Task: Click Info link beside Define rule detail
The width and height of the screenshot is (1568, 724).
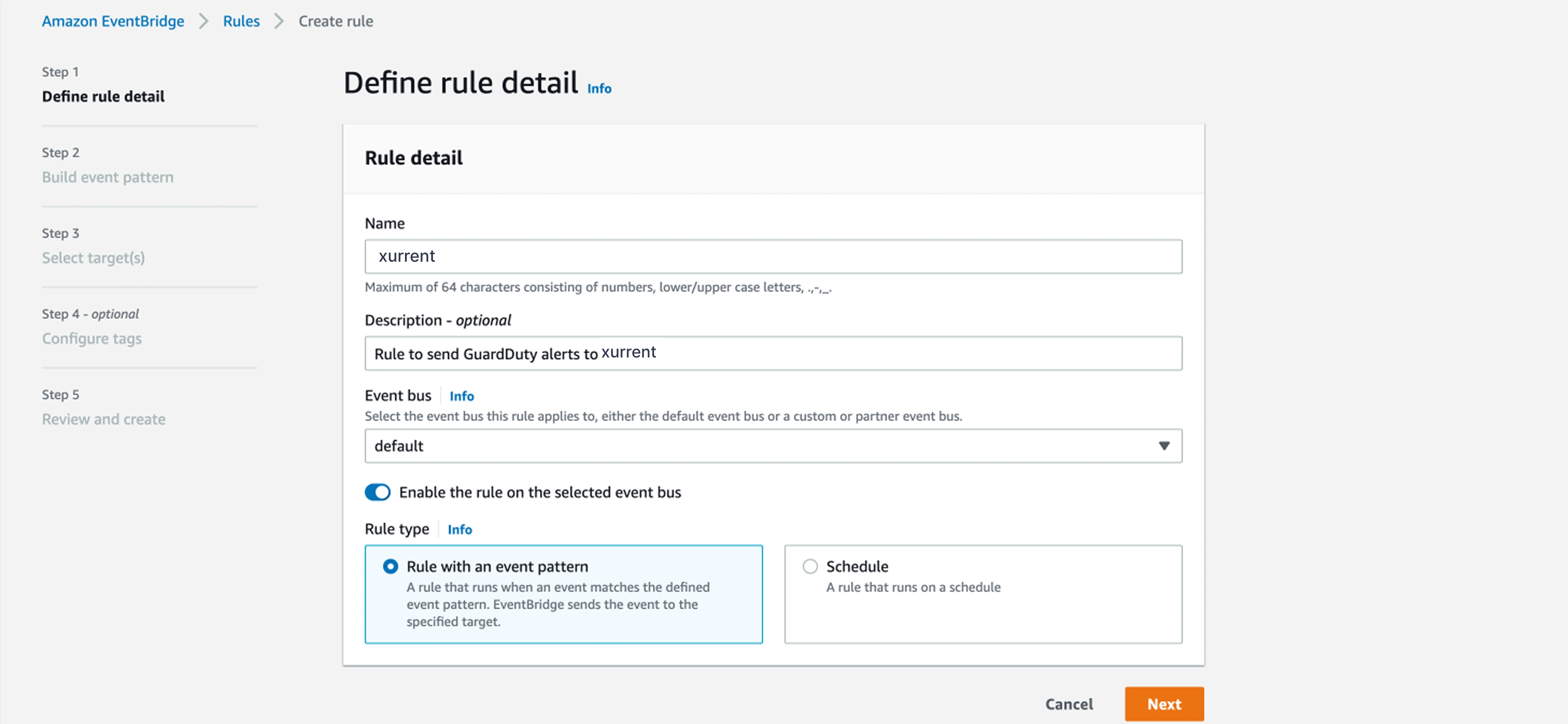Action: click(599, 89)
